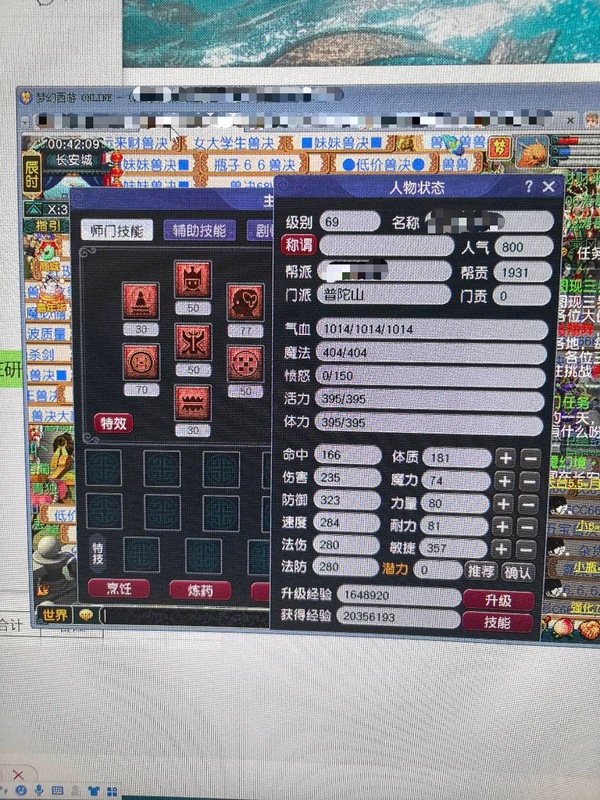Open the chat emoji speech-bubble icon

86,615
